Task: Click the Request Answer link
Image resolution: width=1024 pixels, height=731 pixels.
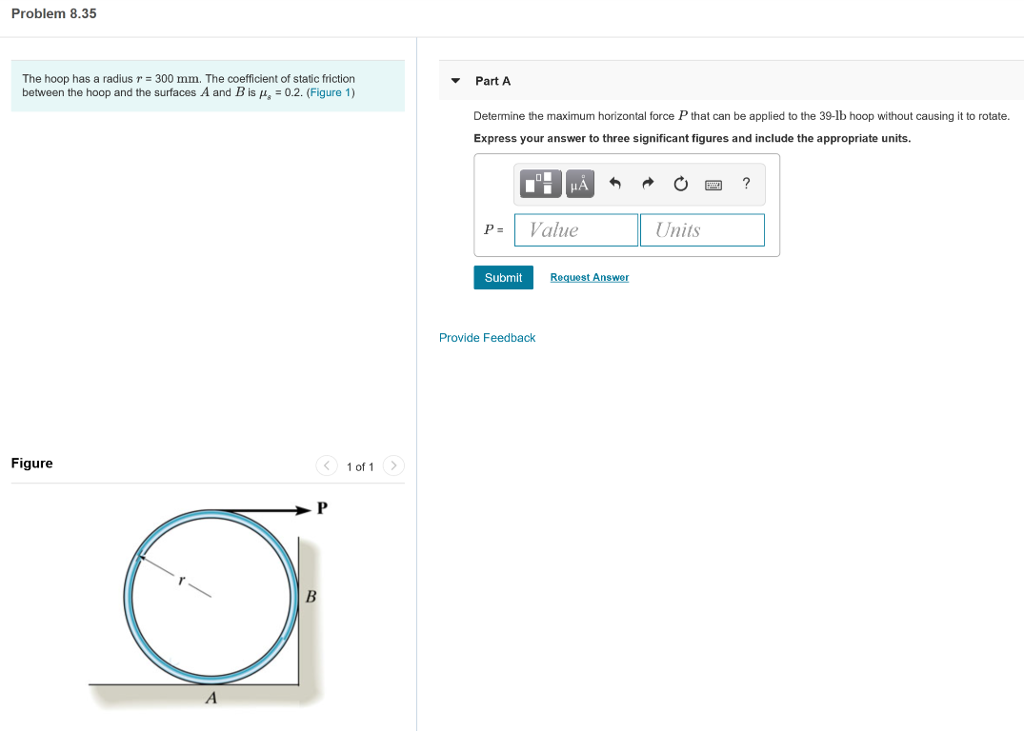Action: pyautogui.click(x=589, y=277)
